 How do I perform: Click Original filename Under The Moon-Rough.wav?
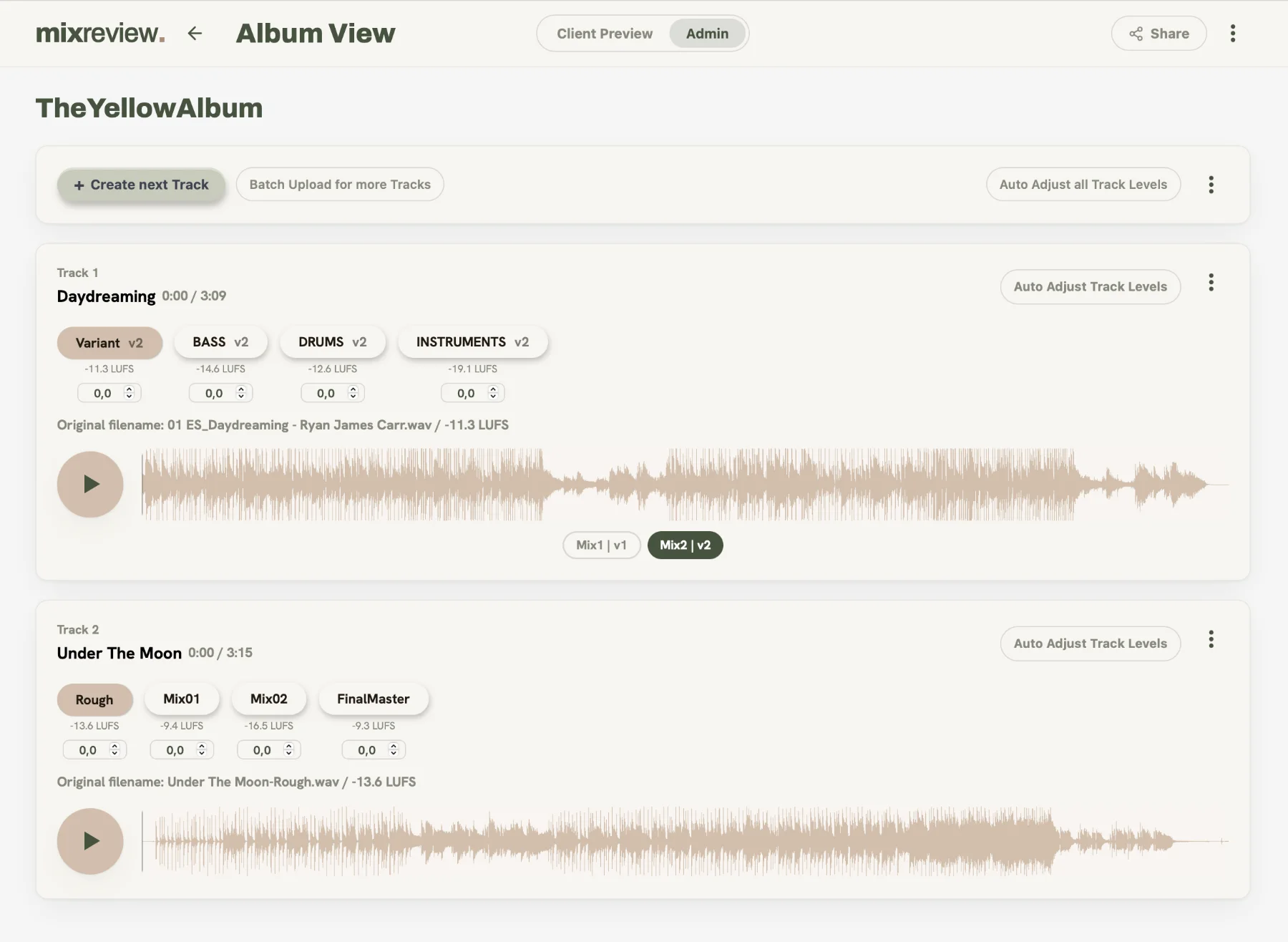[236, 782]
